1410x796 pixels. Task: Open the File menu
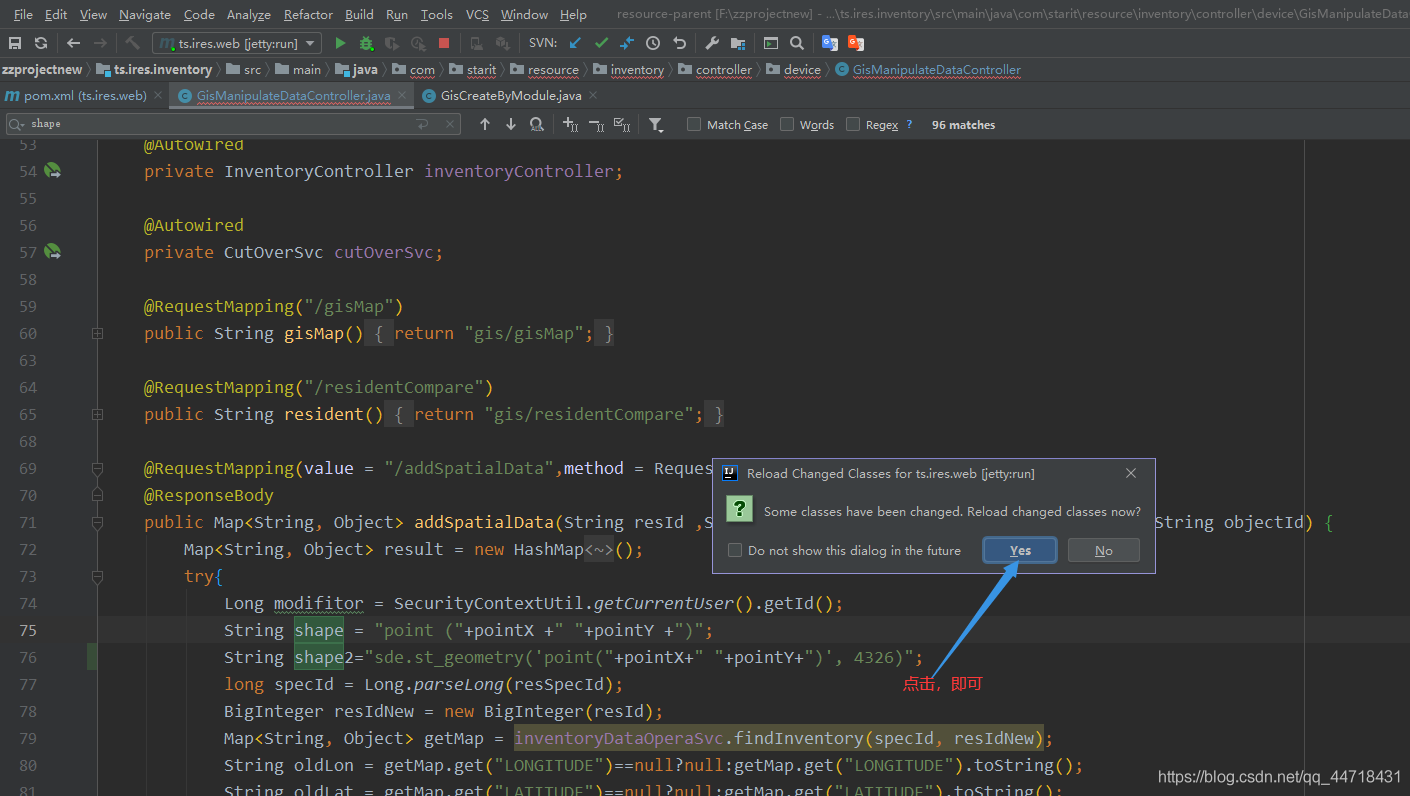pos(24,15)
